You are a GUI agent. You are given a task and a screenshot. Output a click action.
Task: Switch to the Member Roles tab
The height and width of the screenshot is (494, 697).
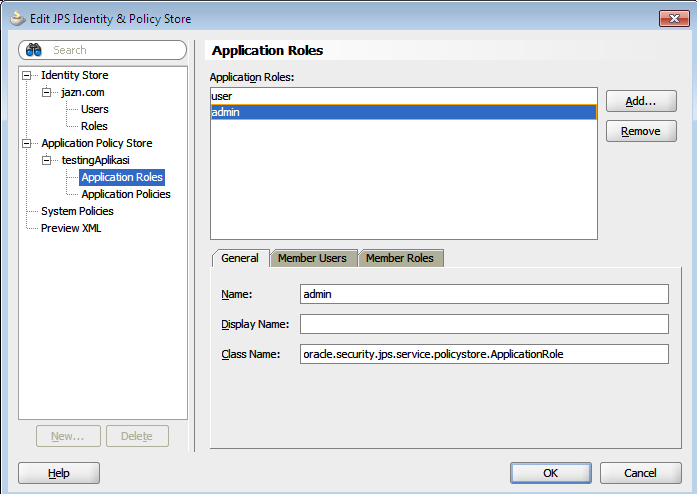[x=400, y=258]
